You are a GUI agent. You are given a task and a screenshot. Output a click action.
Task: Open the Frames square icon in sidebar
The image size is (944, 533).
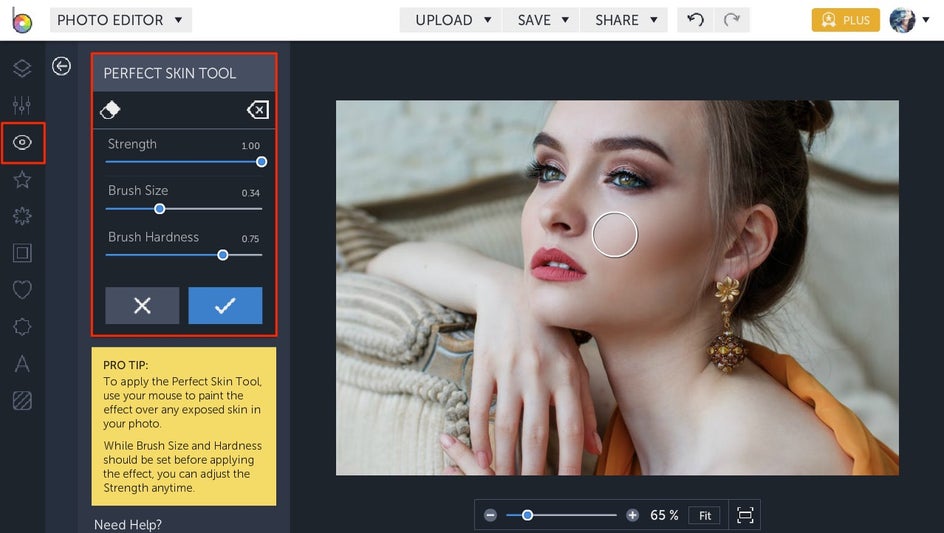click(x=22, y=253)
